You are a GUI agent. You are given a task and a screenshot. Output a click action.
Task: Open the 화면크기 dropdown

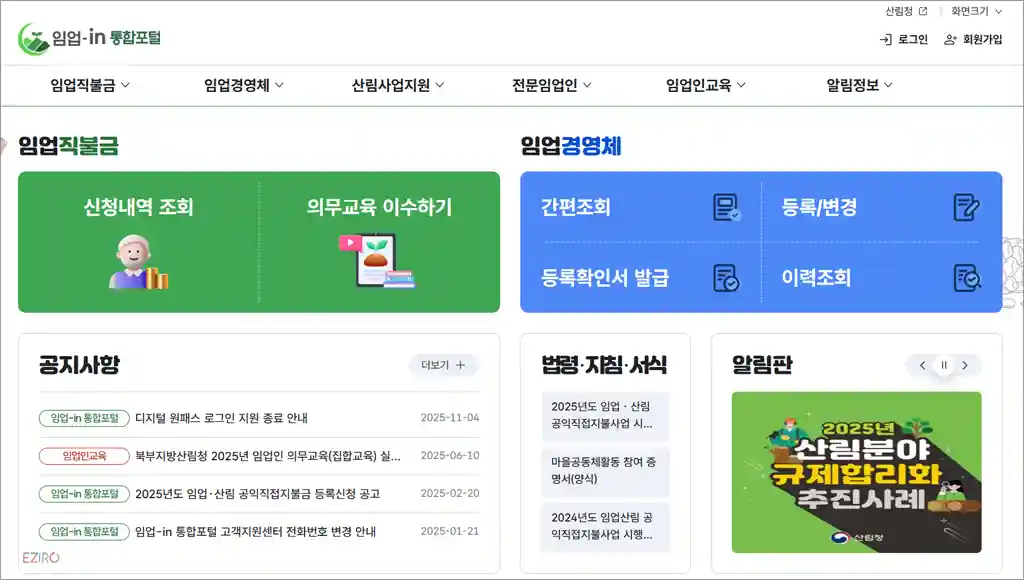pos(975,12)
